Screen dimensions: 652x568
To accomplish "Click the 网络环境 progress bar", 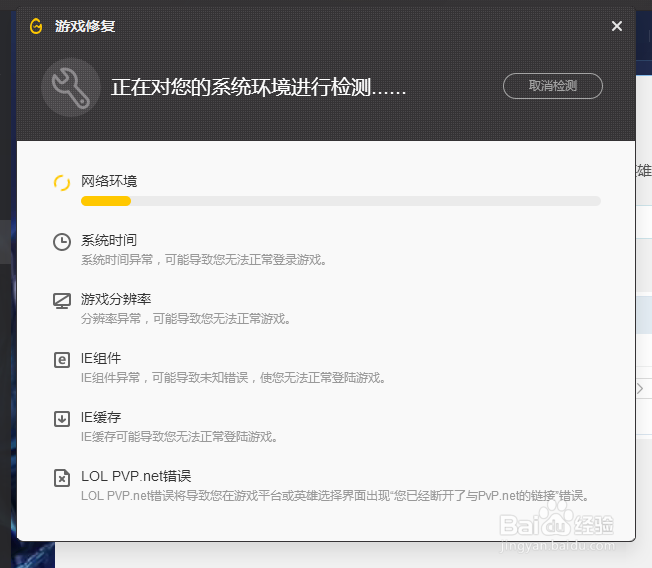I will click(x=341, y=201).
